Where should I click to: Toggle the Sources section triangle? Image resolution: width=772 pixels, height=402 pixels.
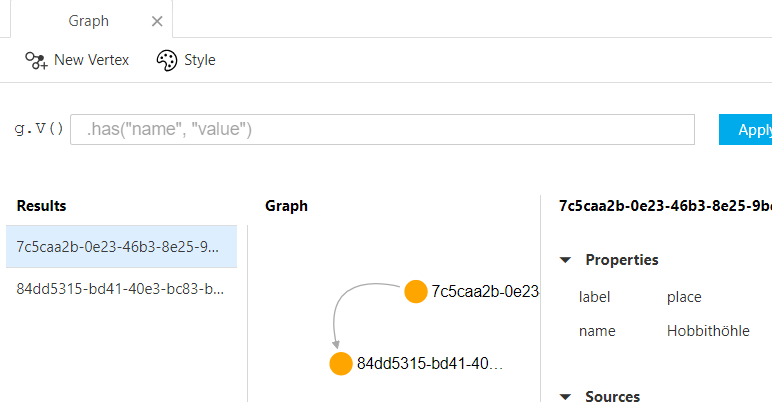pyautogui.click(x=566, y=397)
